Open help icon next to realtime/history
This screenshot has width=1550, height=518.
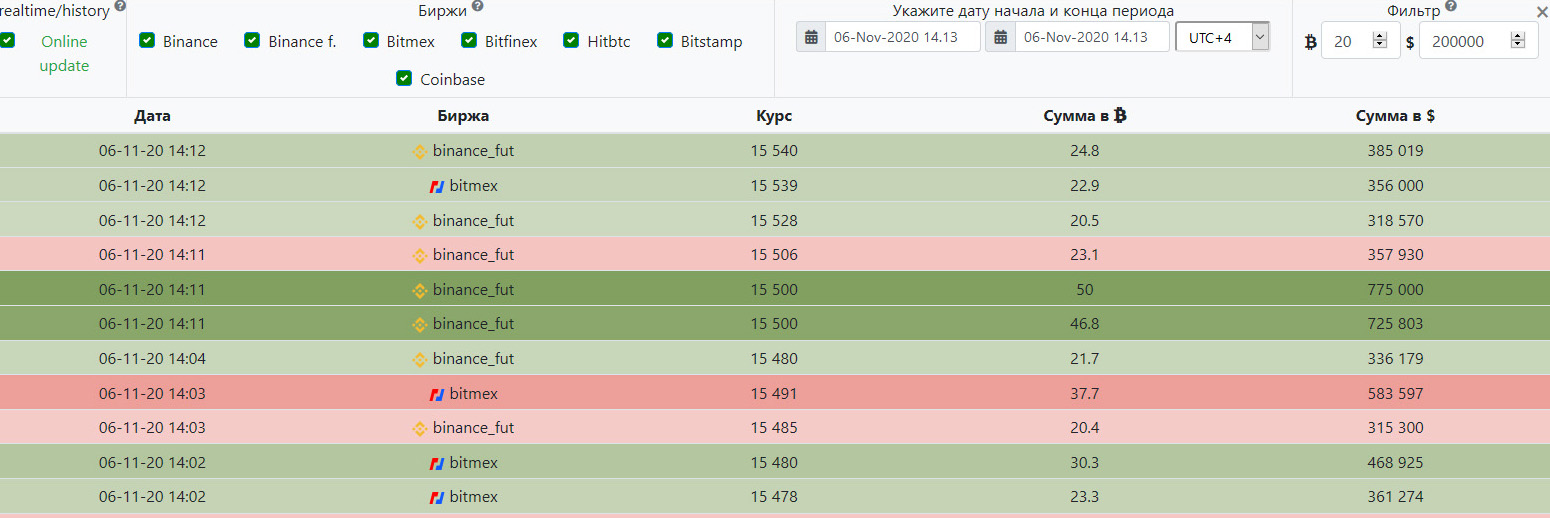click(x=121, y=6)
